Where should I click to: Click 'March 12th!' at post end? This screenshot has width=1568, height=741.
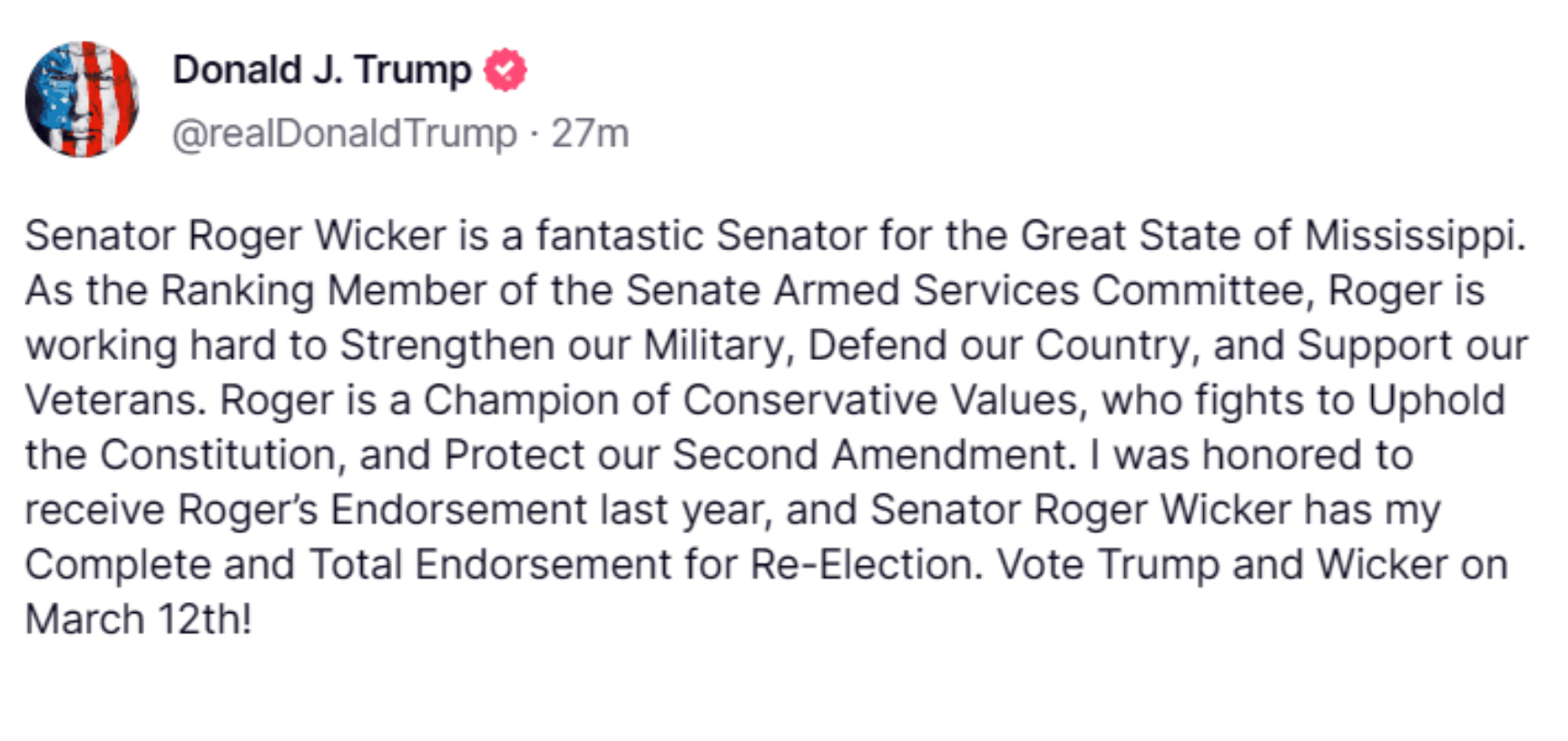(x=138, y=619)
